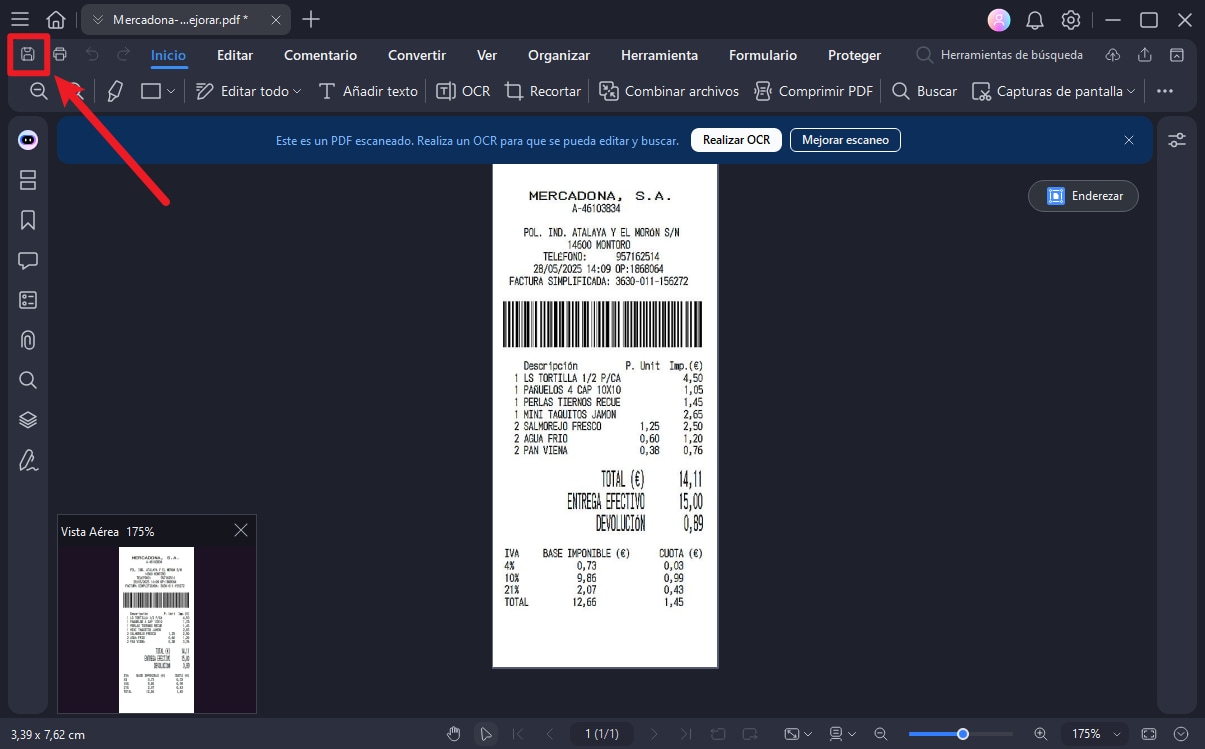The height and width of the screenshot is (749, 1205).
Task: Switch to the Convertir tab
Action: click(x=417, y=55)
